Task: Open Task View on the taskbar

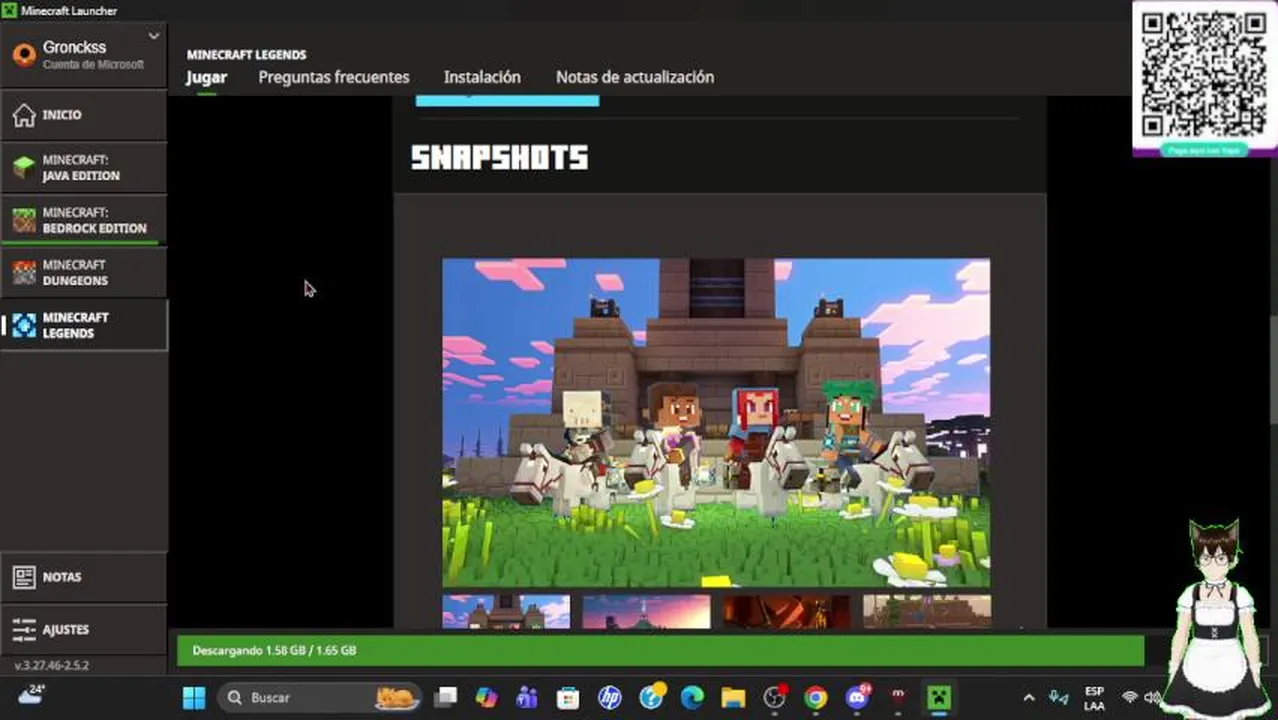Action: (446, 697)
